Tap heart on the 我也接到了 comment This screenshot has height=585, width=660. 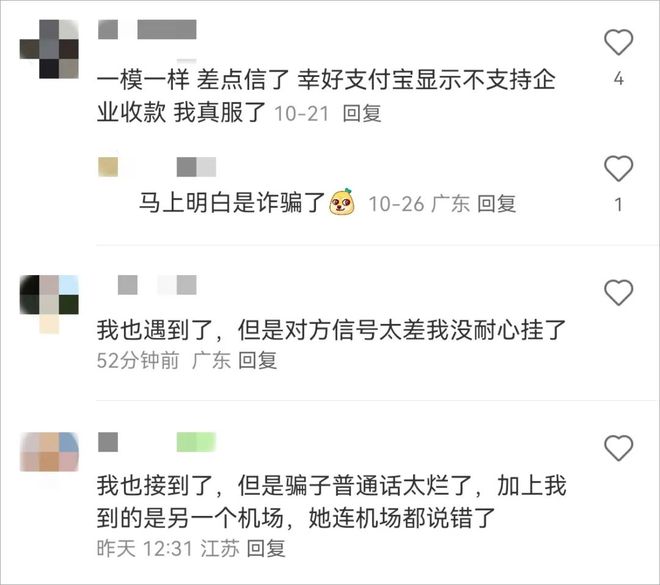(618, 447)
